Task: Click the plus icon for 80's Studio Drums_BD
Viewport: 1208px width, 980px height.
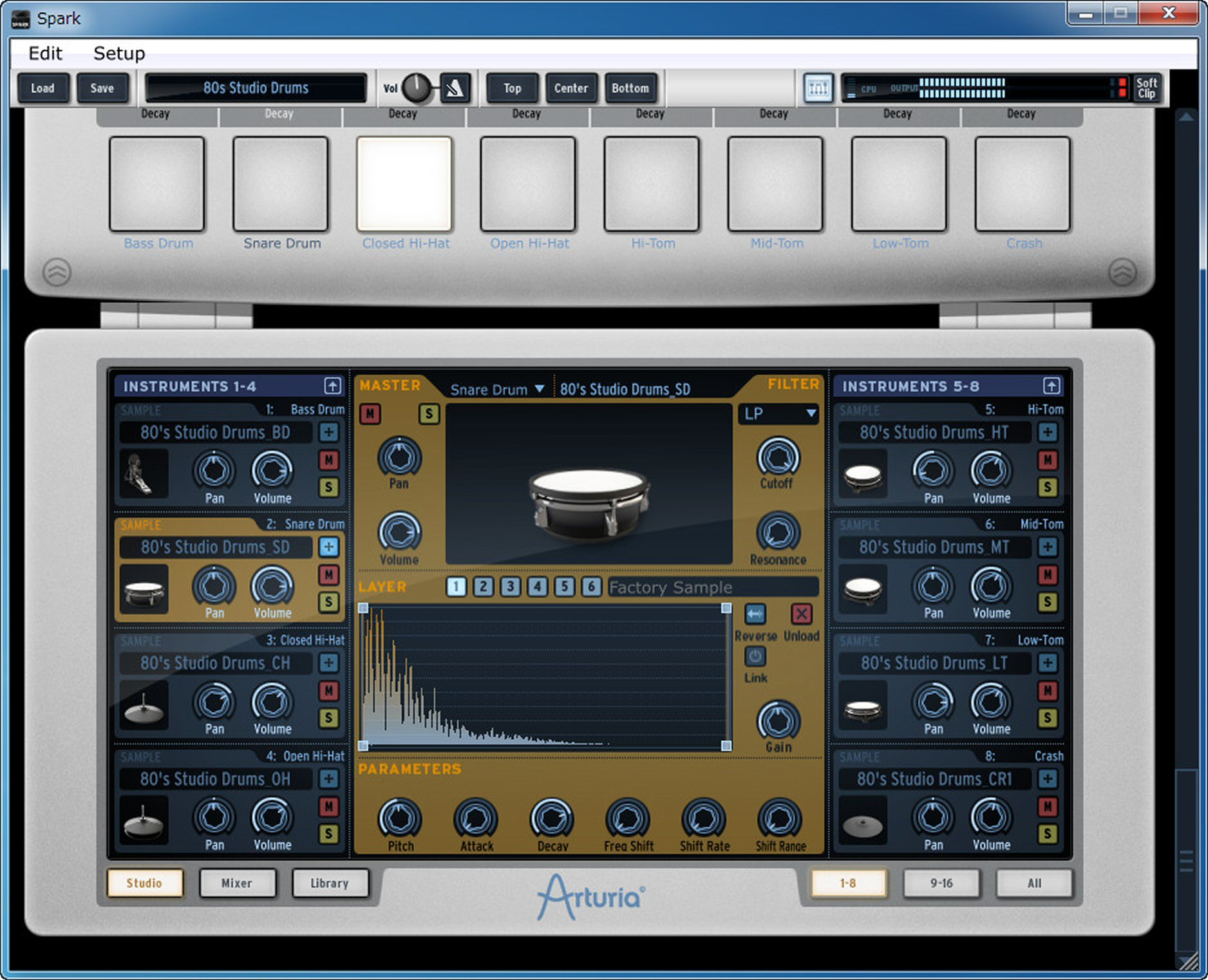Action: [x=329, y=432]
